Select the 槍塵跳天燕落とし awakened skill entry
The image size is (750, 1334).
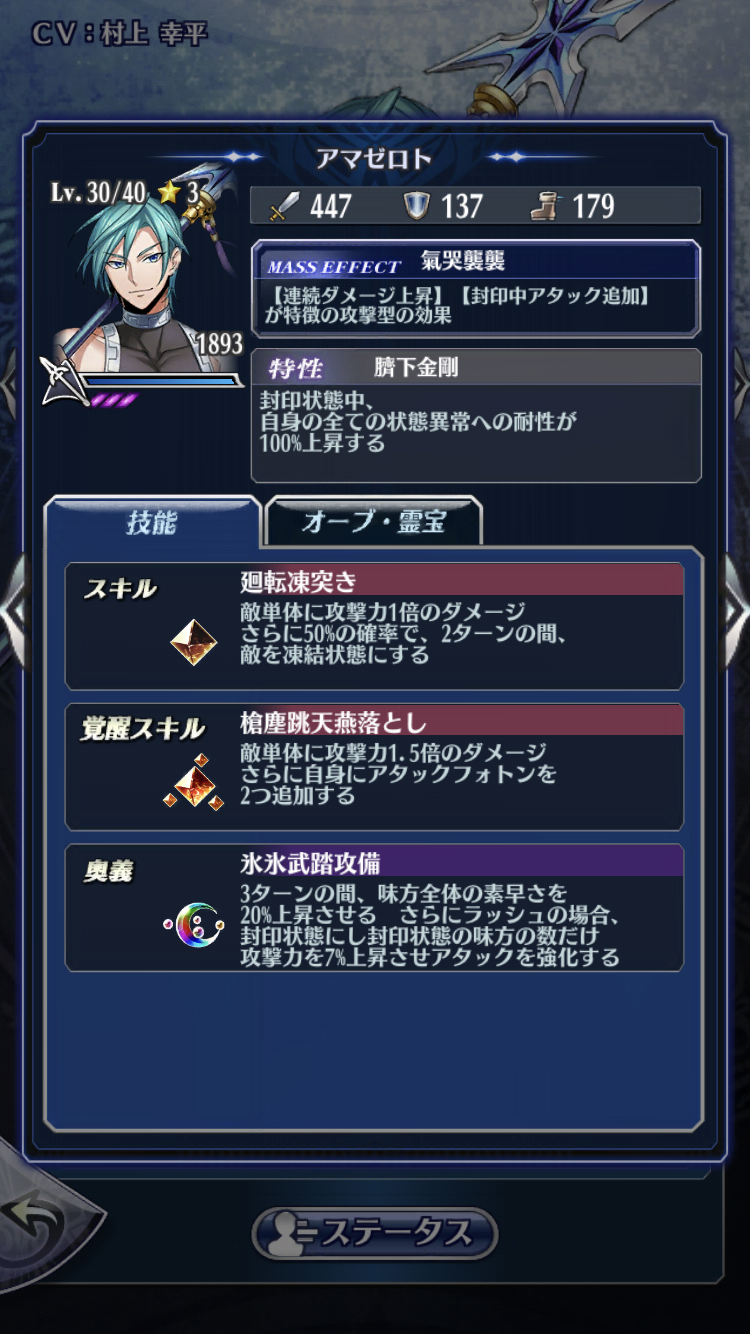click(x=375, y=767)
